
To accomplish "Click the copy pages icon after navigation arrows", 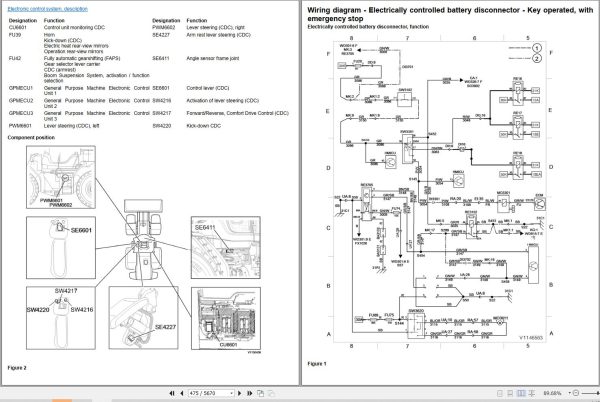I will click(x=261, y=393).
